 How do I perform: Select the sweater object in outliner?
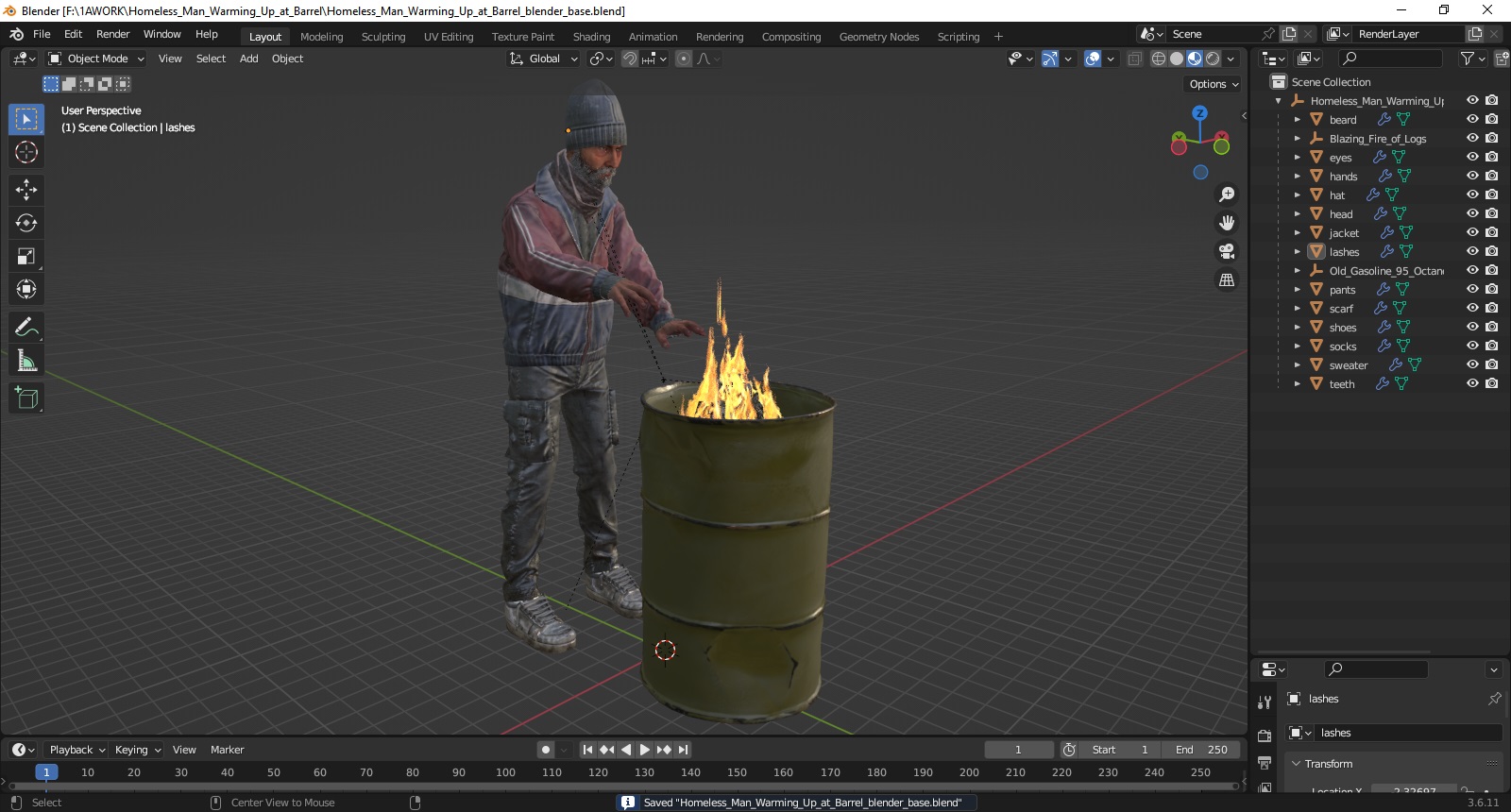pos(1348,365)
